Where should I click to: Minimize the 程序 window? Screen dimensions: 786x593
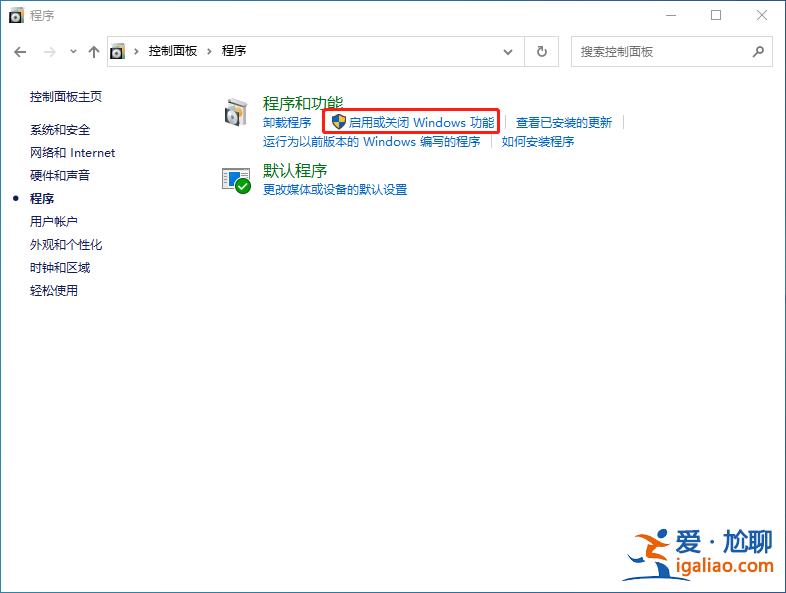(671, 16)
